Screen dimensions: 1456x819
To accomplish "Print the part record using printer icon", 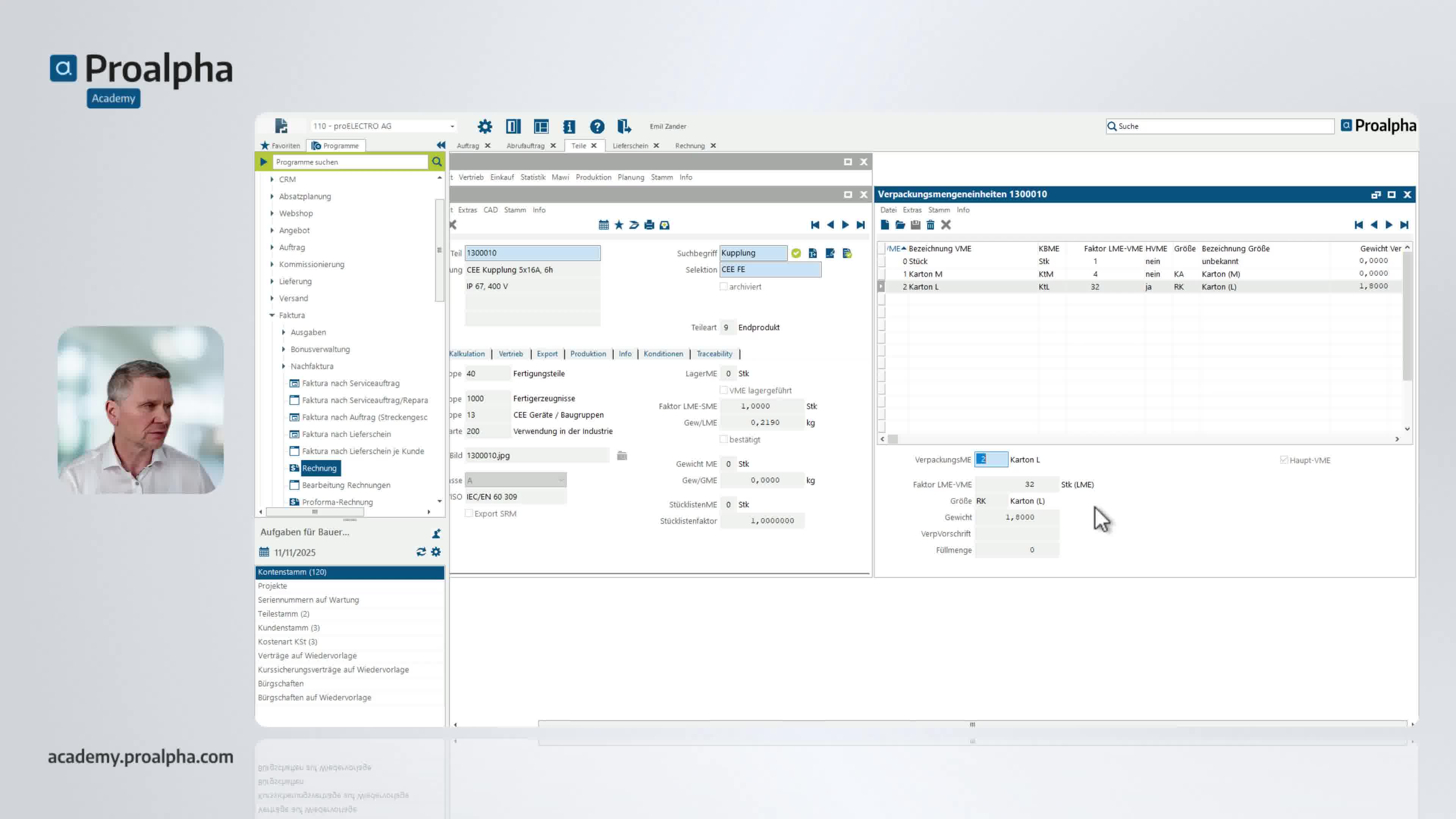I will 649,225.
